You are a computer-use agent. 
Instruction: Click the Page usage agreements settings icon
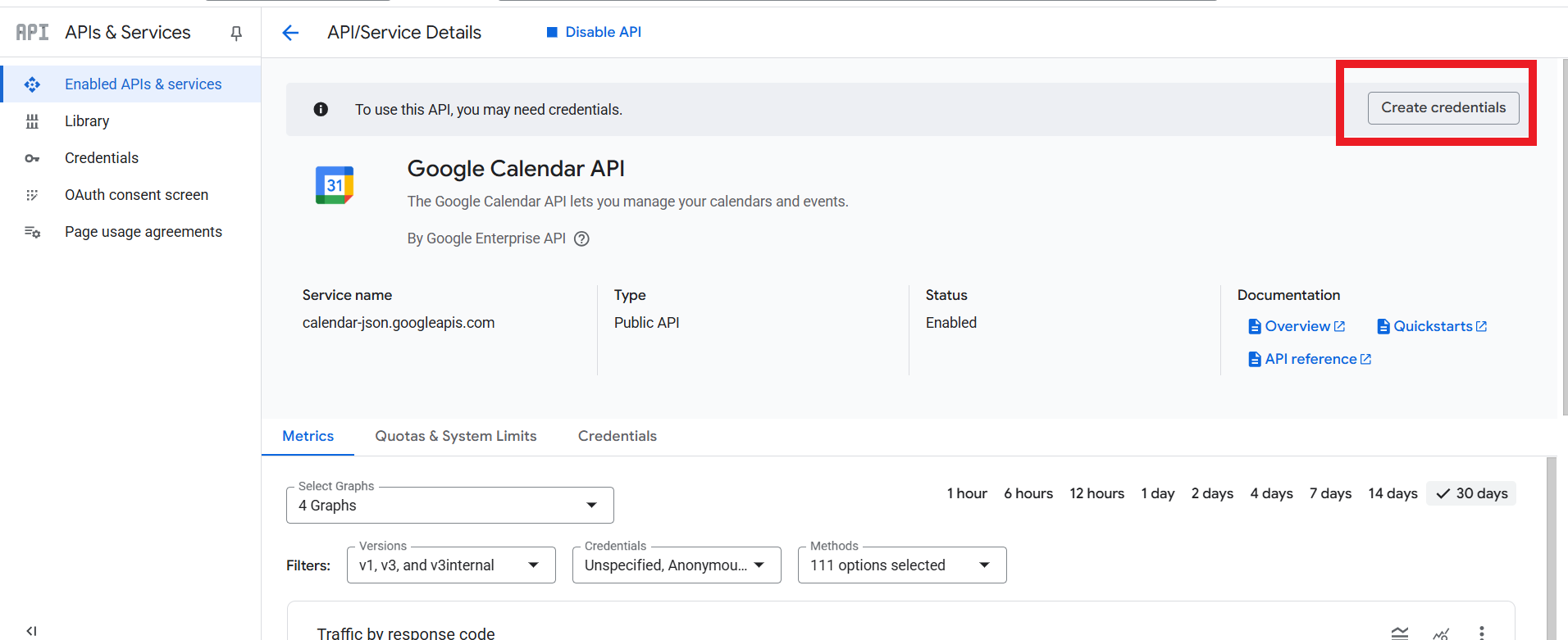(32, 232)
